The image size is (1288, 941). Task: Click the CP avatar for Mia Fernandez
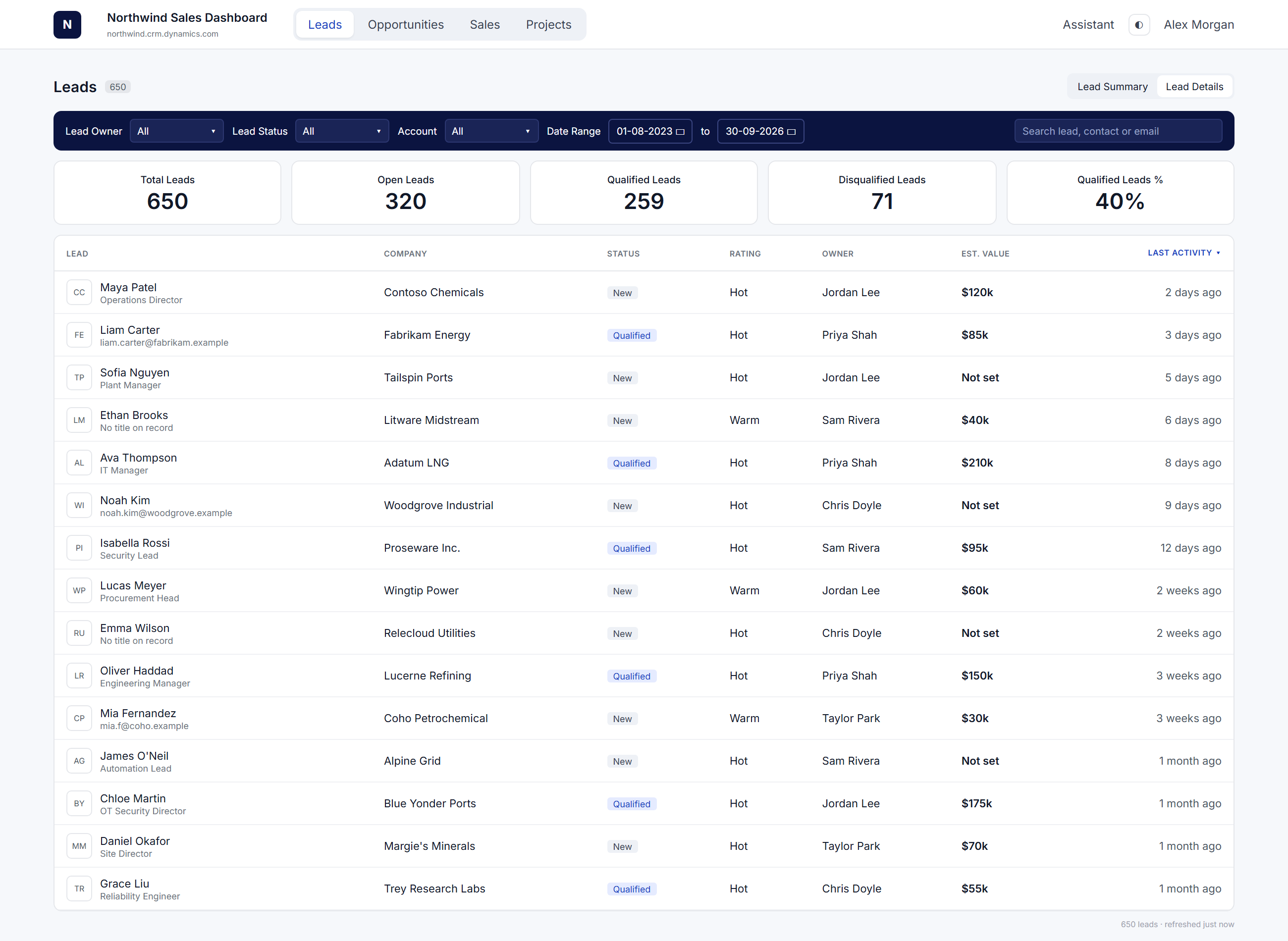pyautogui.click(x=79, y=718)
